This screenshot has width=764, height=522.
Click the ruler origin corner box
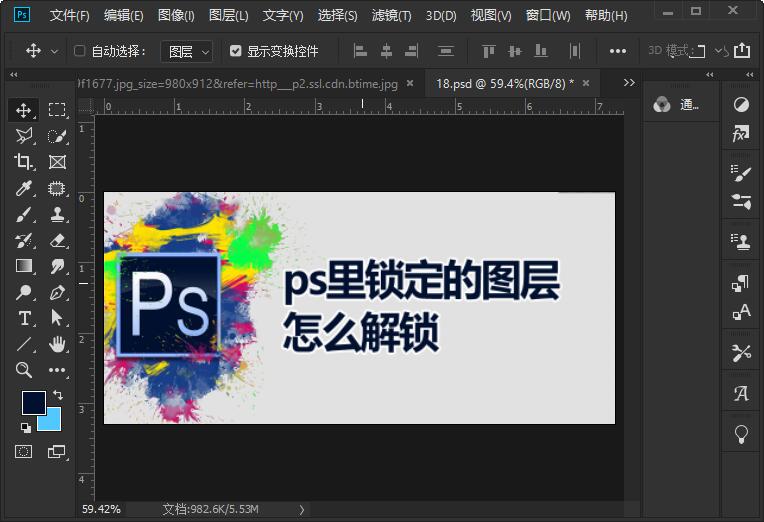tap(86, 106)
